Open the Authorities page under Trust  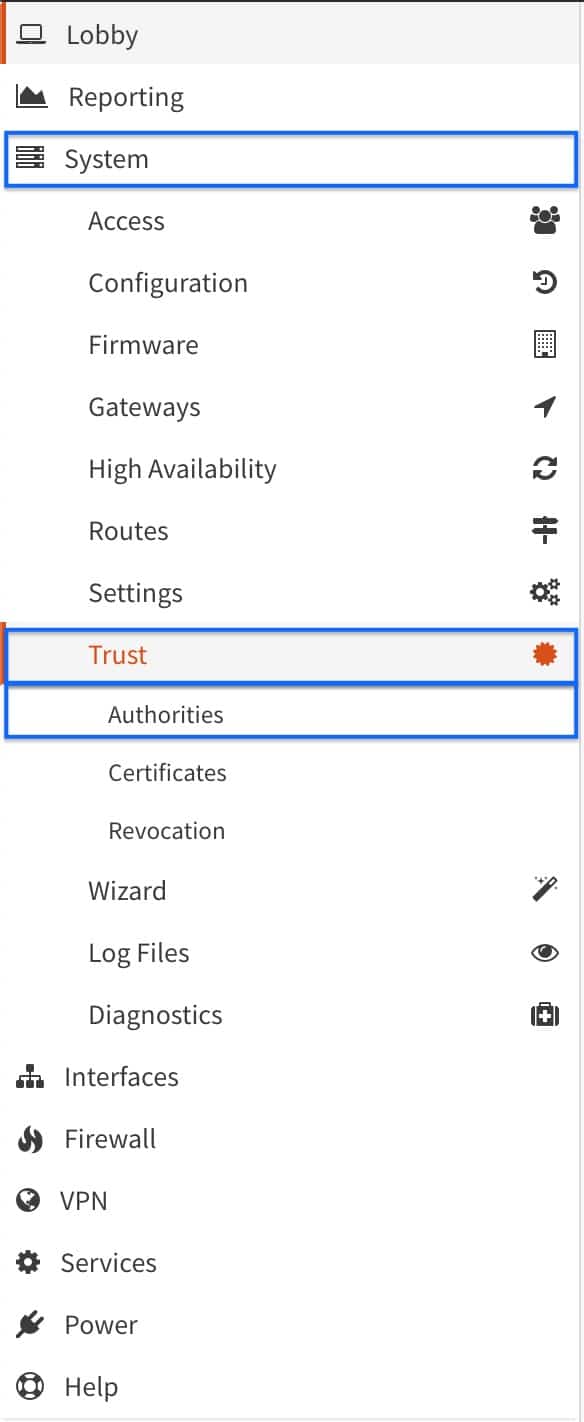(x=291, y=715)
